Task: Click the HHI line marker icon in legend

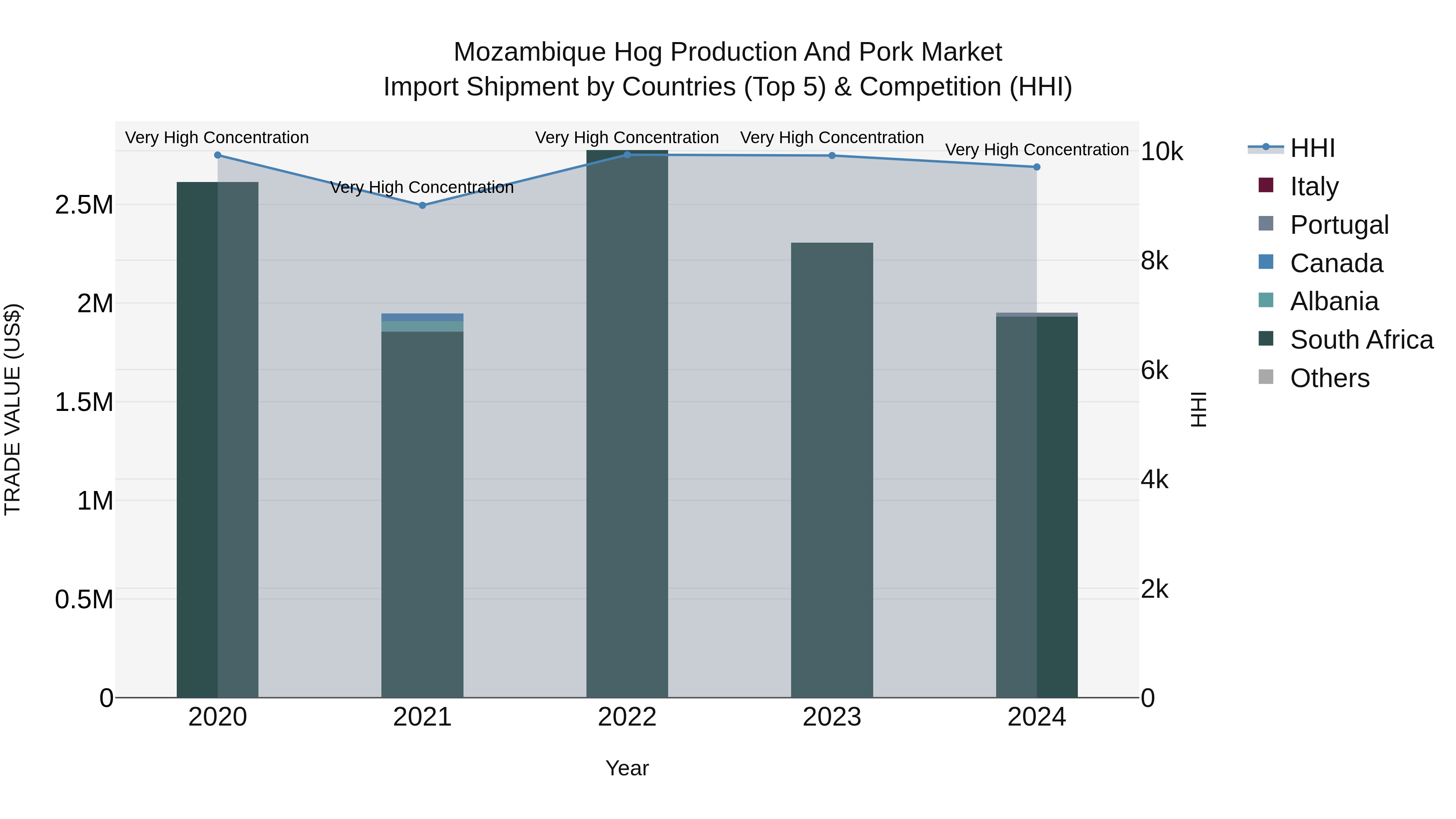Action: pos(1266,148)
